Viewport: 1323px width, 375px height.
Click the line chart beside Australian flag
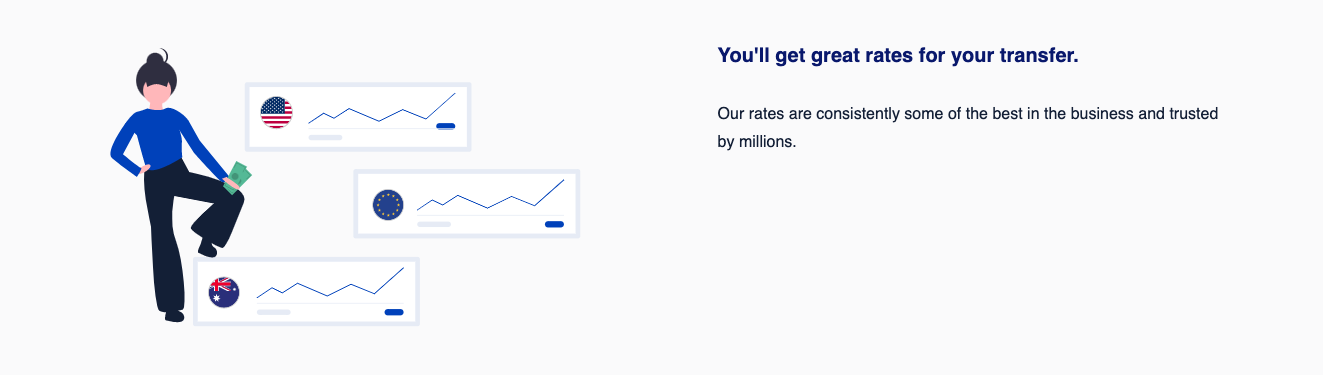pos(330,283)
